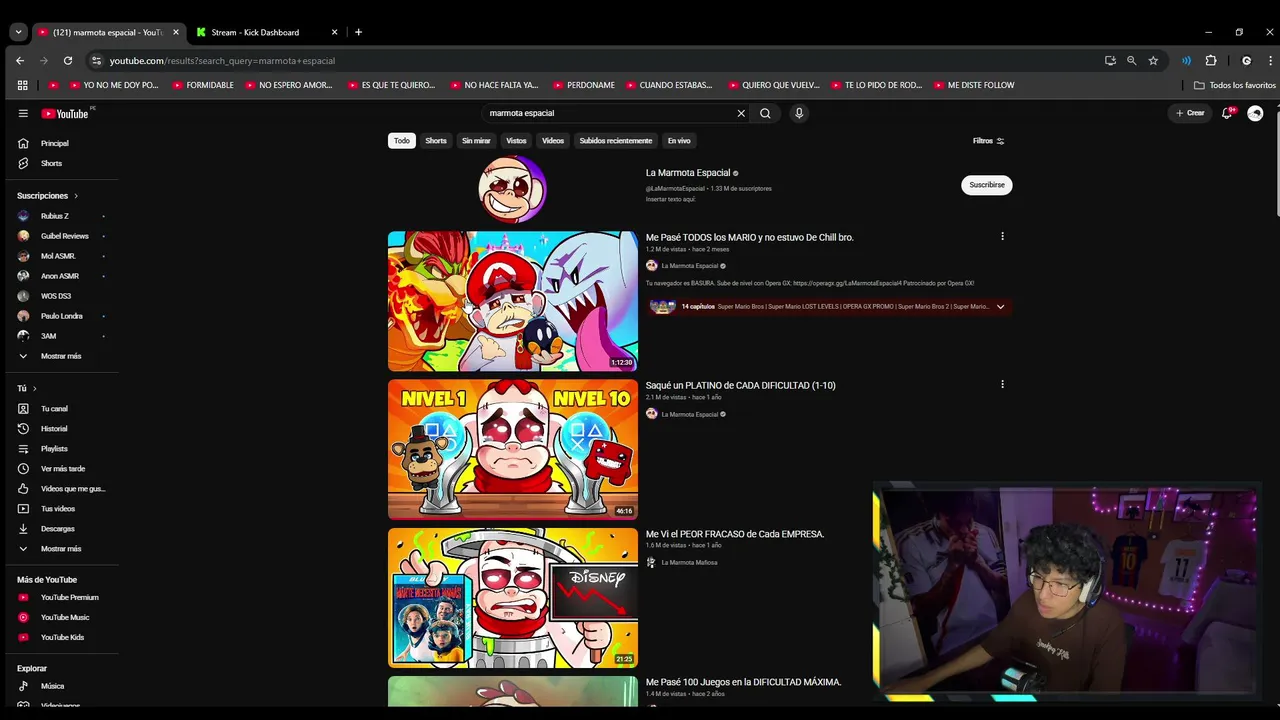
Task: Open the account avatar menu
Action: [1255, 113]
